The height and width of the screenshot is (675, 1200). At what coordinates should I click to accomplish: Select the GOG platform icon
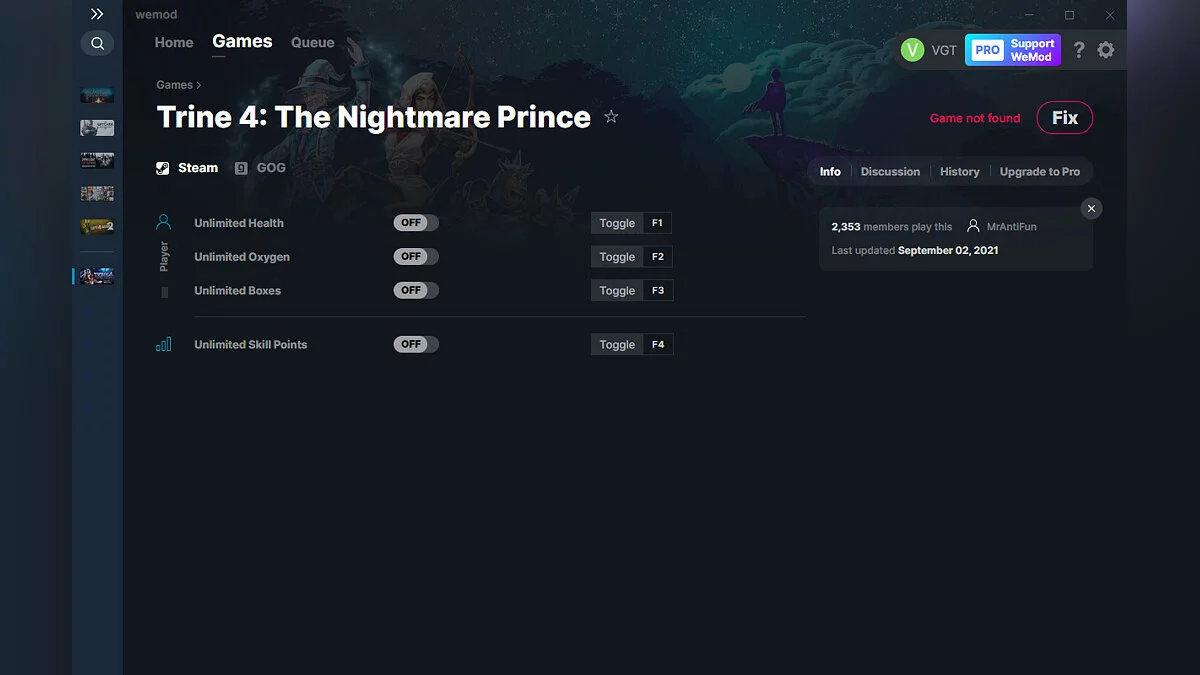(239, 167)
